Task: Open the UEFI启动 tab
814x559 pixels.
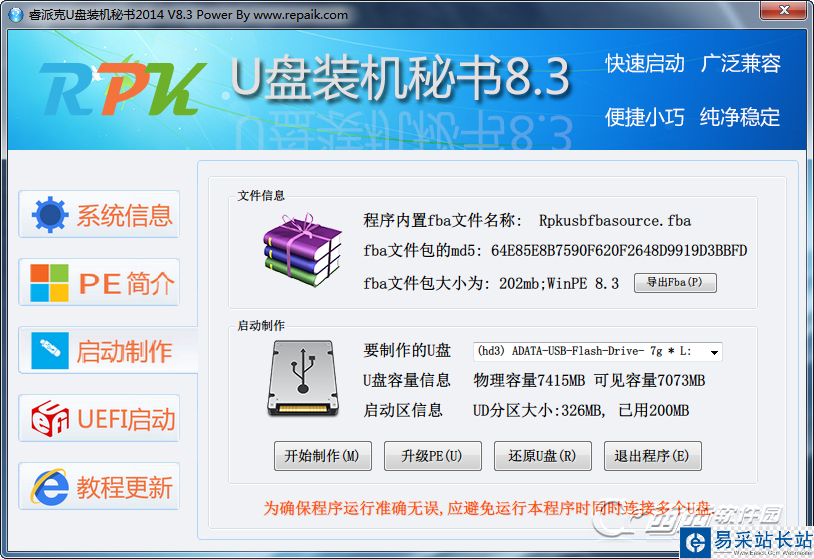Action: pos(99,418)
